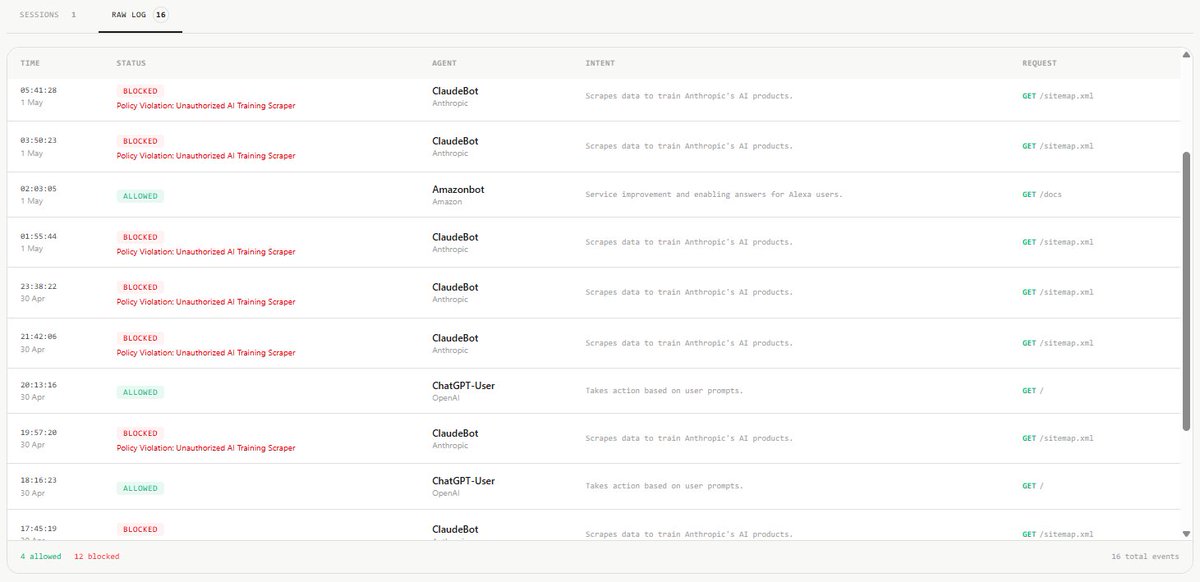Click the '16 total events' footer text

tap(1145, 556)
